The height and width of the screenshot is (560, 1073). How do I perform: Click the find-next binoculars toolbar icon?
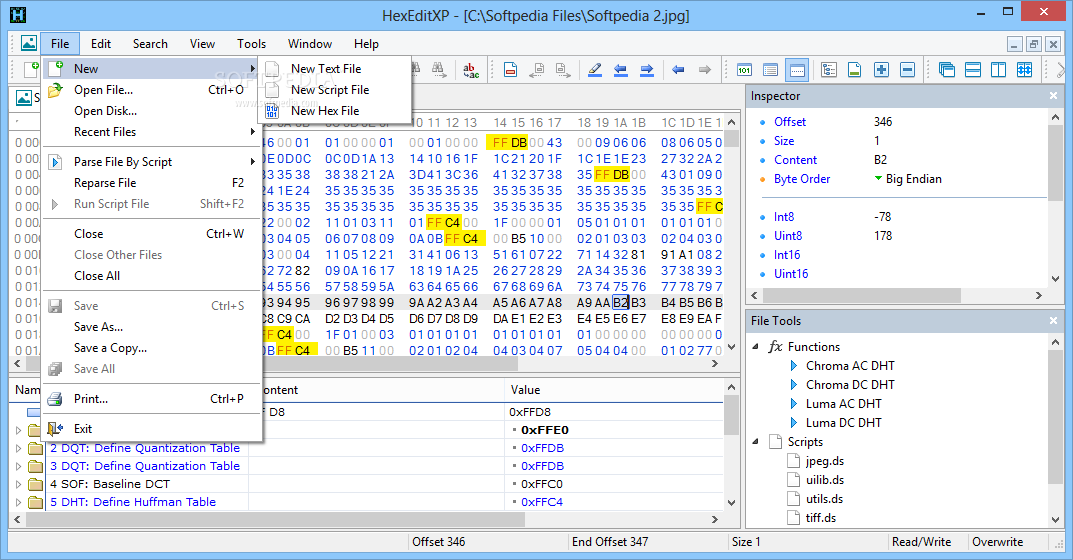(439, 69)
